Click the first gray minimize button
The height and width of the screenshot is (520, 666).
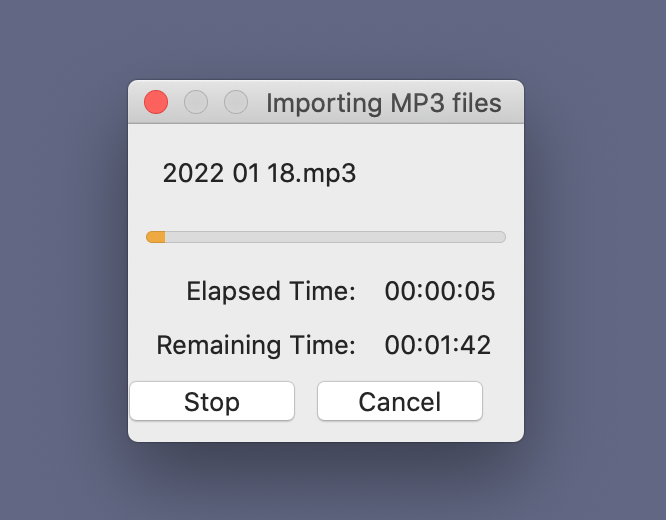196,102
